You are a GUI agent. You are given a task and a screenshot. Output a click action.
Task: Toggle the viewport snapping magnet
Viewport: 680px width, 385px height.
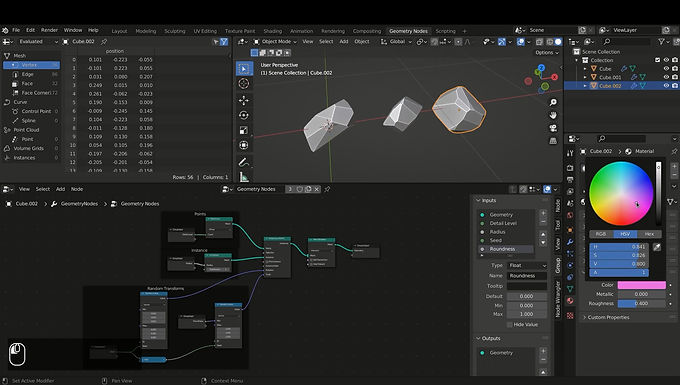coord(435,42)
